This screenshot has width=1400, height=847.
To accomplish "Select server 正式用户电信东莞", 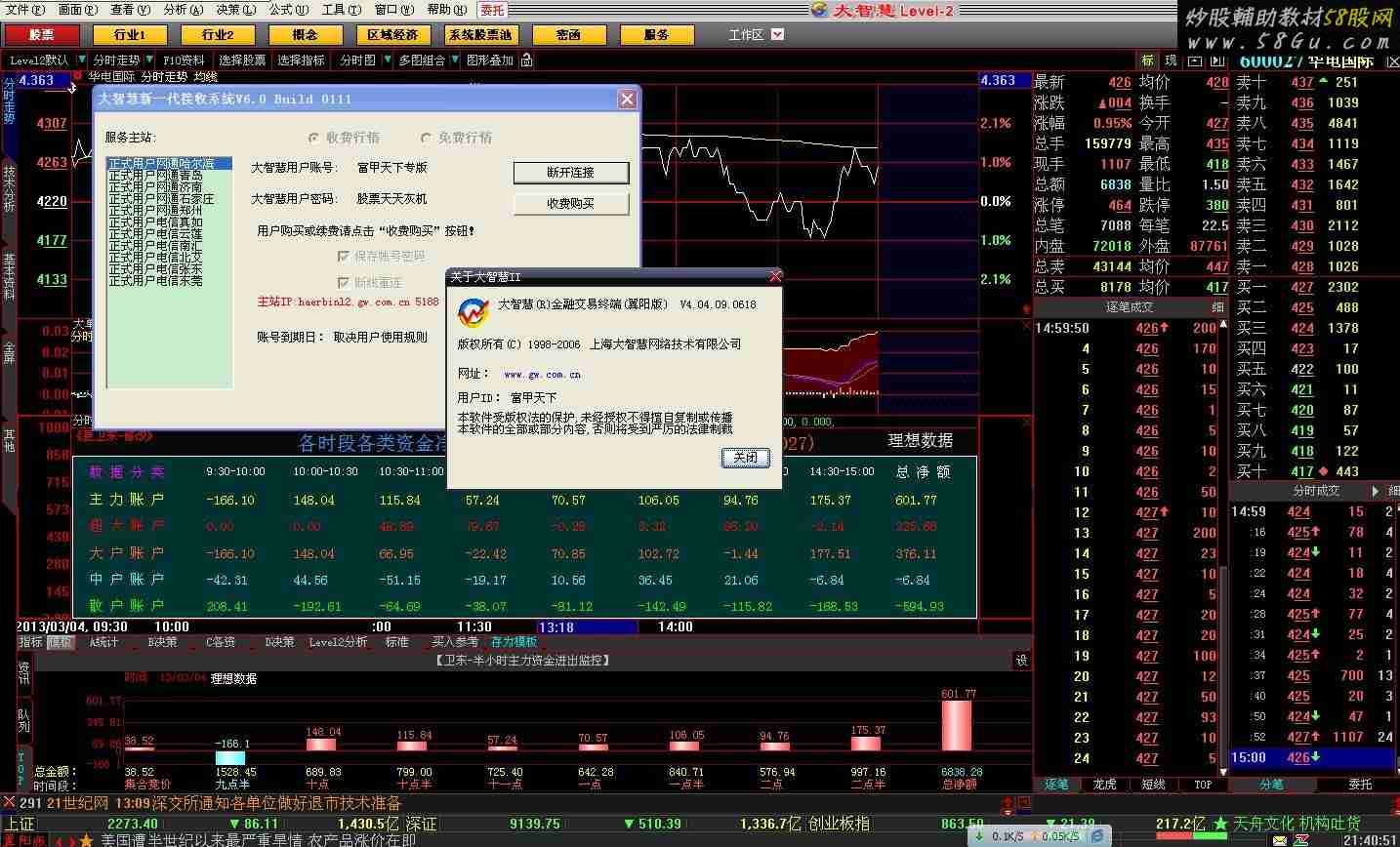I will 169,280.
